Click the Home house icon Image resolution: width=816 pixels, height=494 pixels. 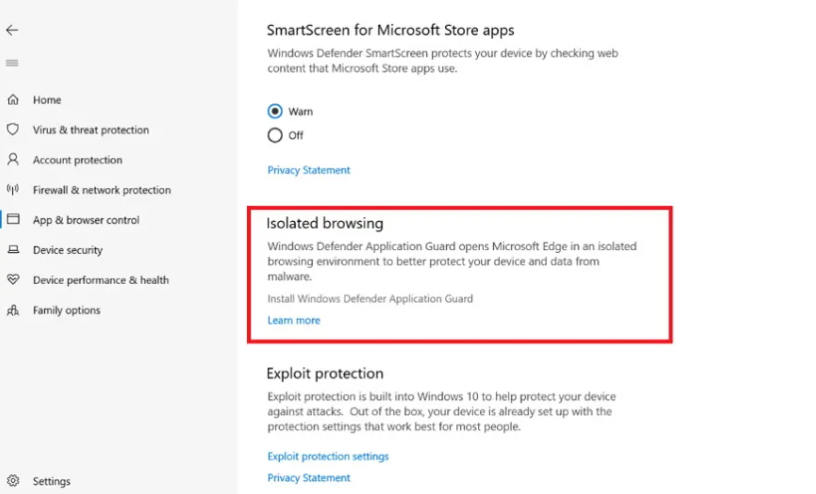click(x=13, y=100)
